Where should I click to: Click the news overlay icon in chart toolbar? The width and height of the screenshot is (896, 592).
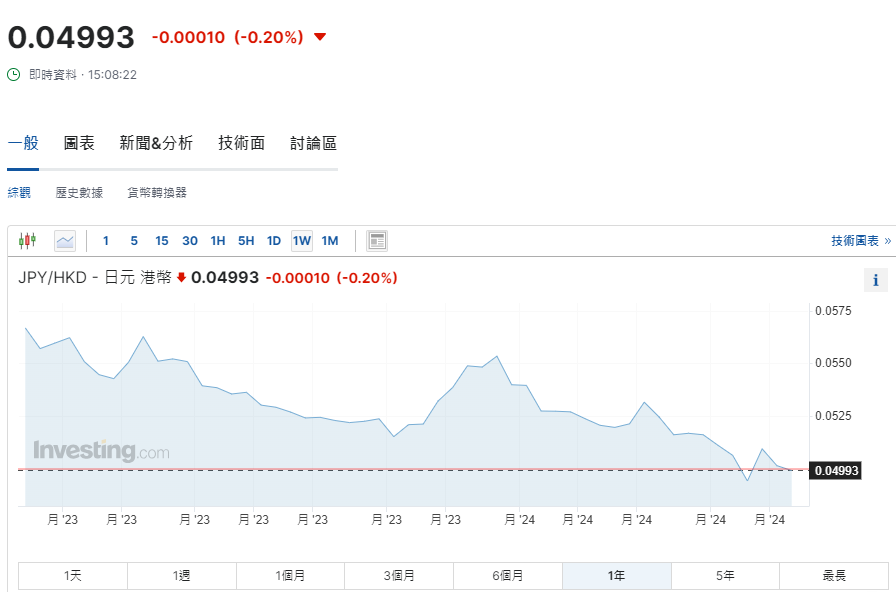point(377,240)
